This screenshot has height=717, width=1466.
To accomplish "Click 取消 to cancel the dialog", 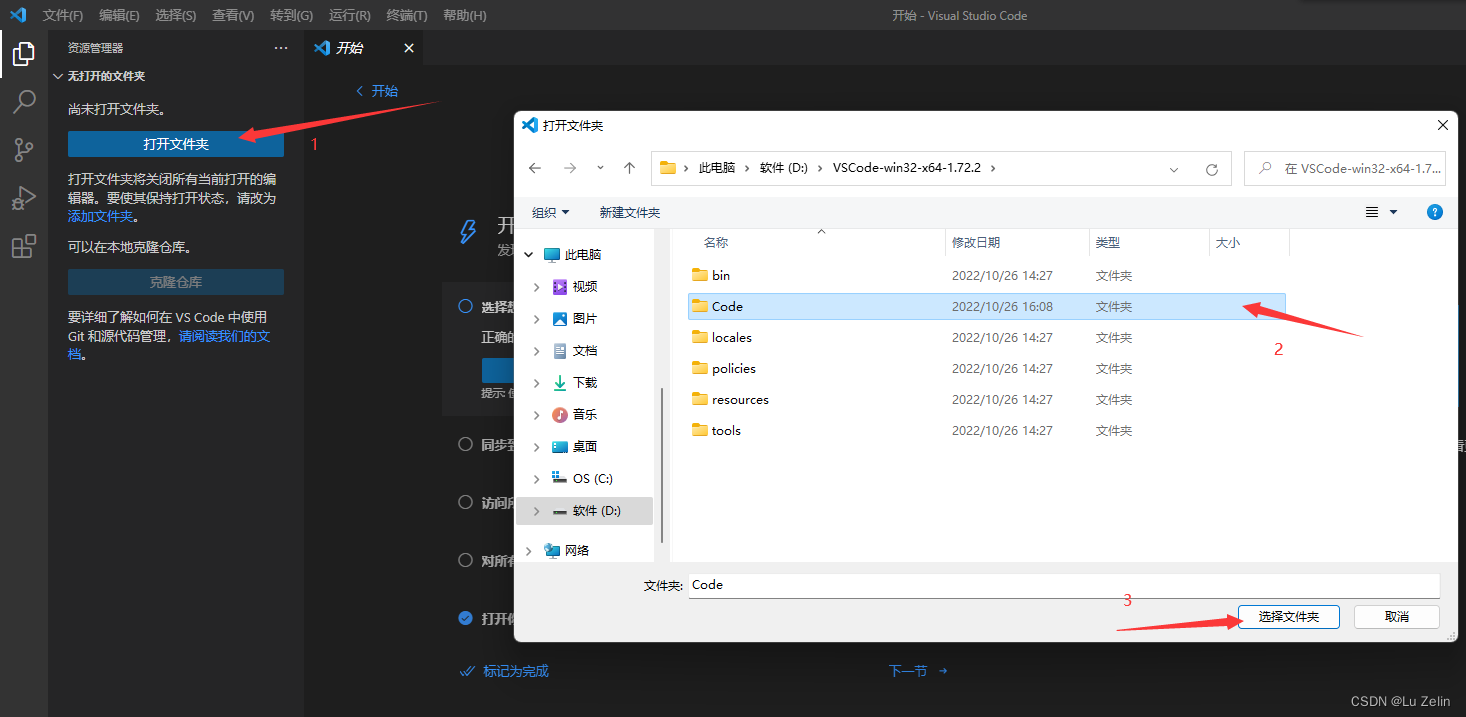I will (x=1397, y=617).
